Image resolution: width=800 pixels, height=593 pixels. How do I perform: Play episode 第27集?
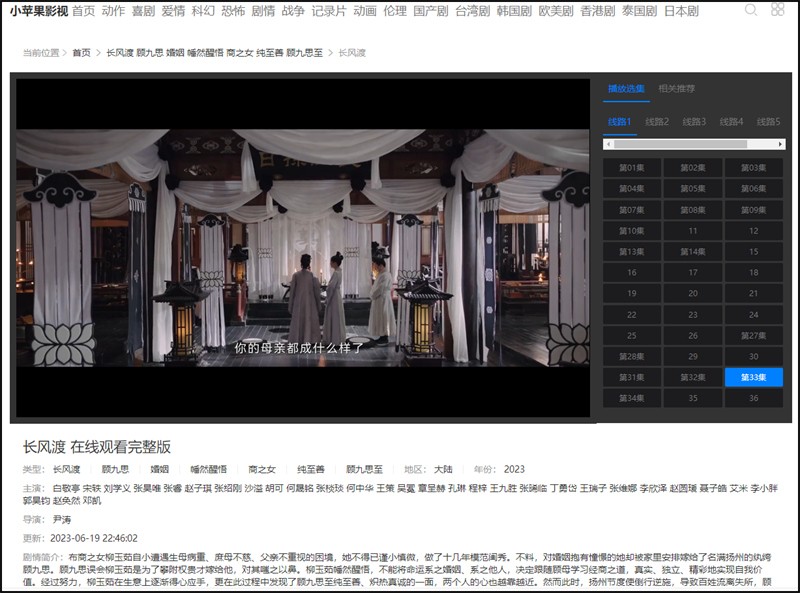[753, 336]
